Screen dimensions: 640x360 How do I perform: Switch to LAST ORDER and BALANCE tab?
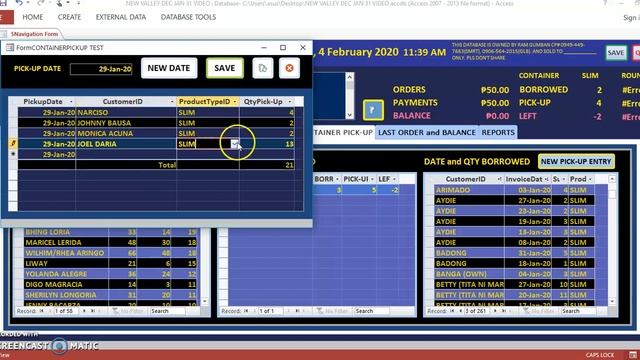click(427, 132)
